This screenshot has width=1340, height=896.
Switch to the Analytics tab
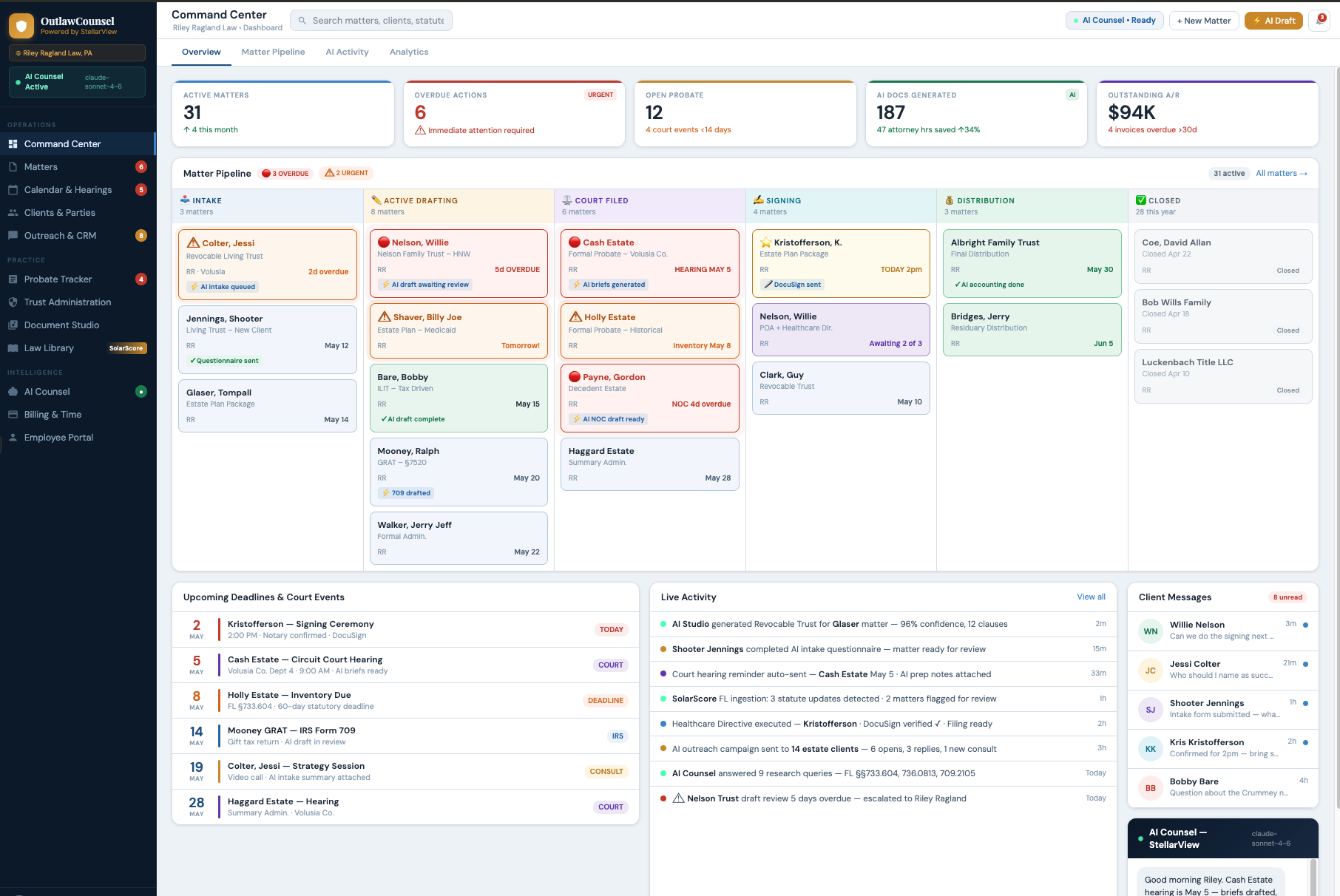click(x=409, y=52)
